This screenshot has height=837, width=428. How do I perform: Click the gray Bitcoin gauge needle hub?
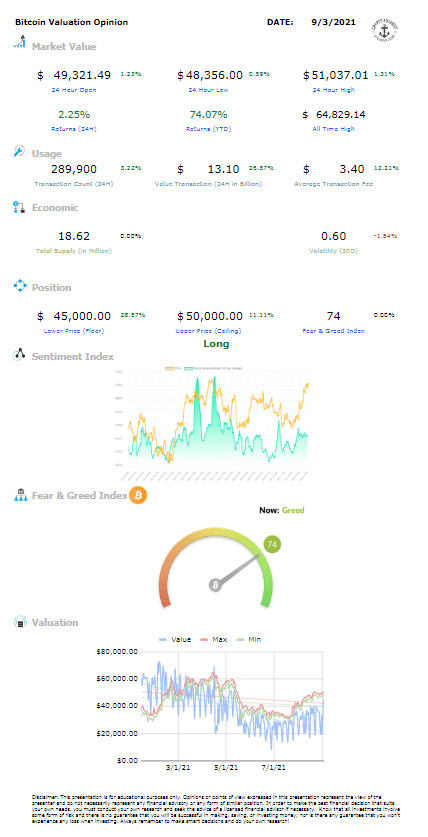[216, 585]
